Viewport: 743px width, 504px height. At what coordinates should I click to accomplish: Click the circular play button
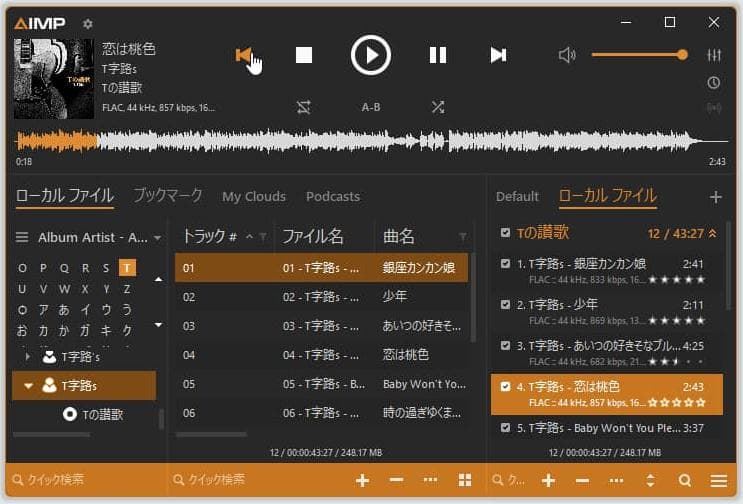(371, 55)
